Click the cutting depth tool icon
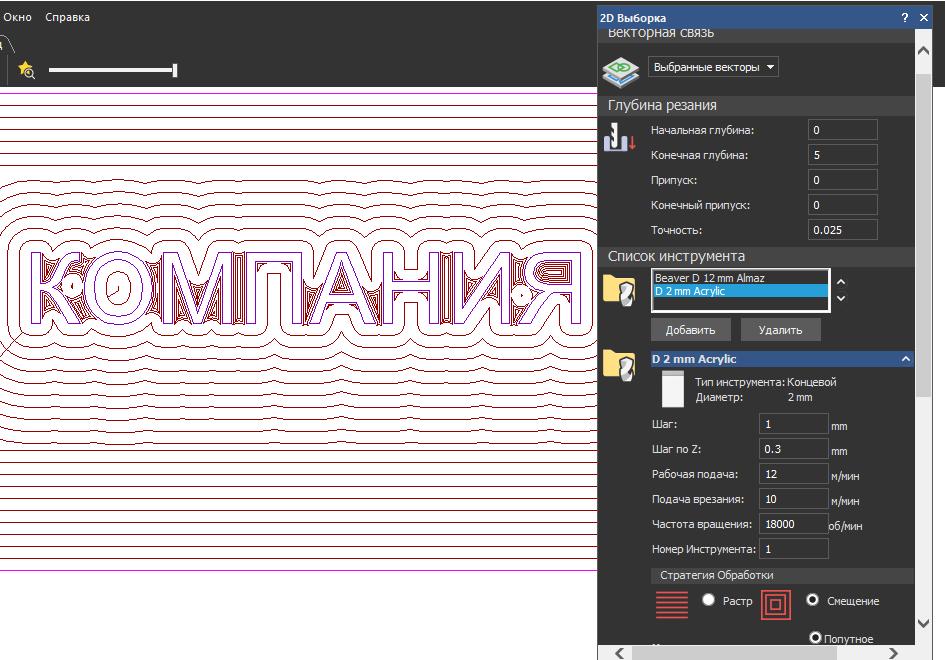 click(619, 137)
